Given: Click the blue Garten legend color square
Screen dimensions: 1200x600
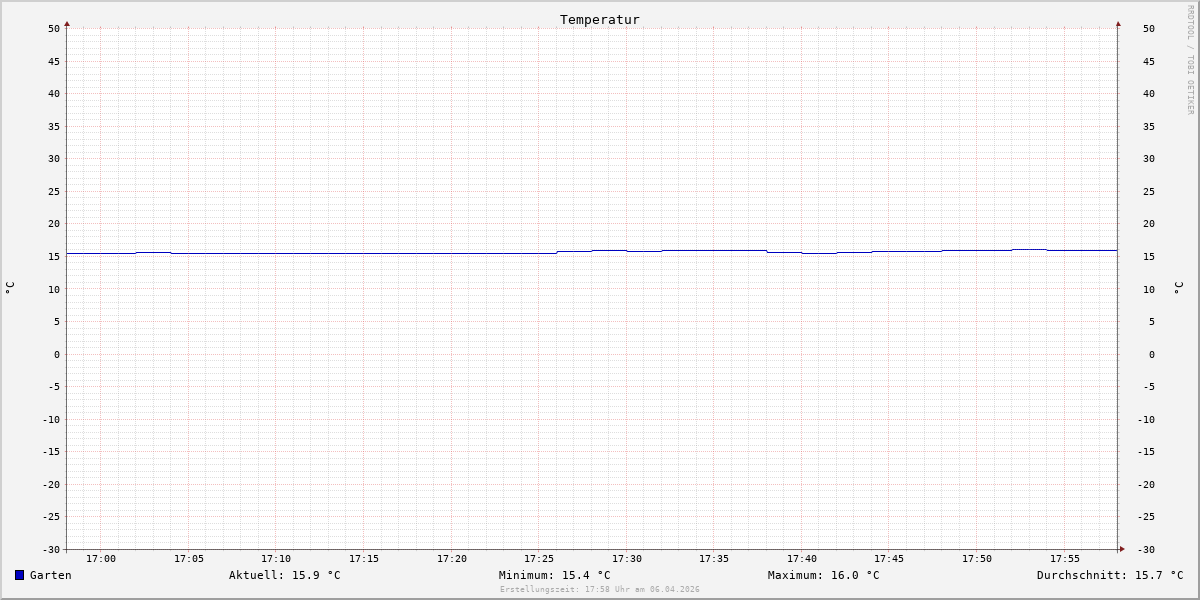Looking at the screenshot, I should [19, 575].
